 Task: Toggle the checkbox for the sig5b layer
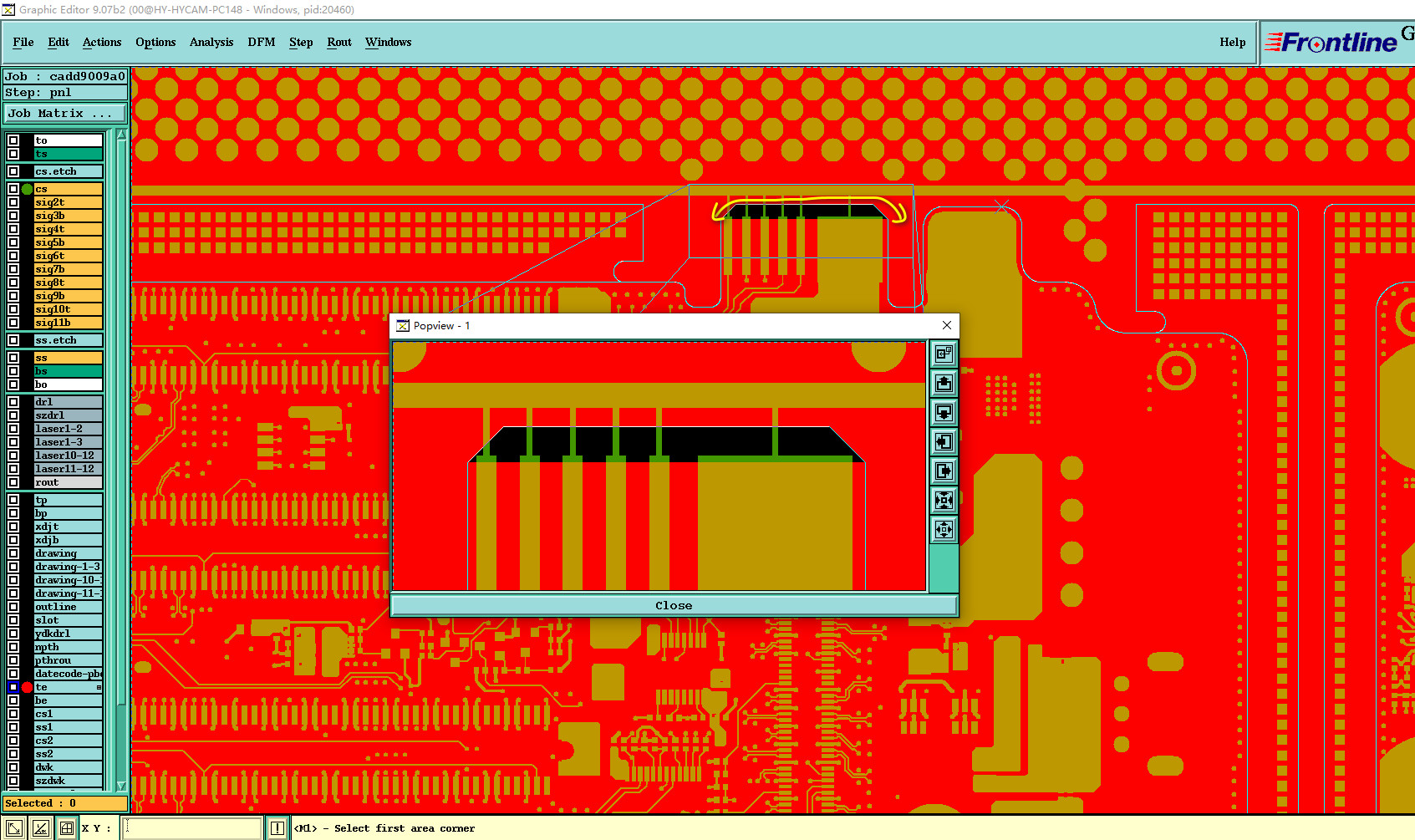[x=13, y=242]
